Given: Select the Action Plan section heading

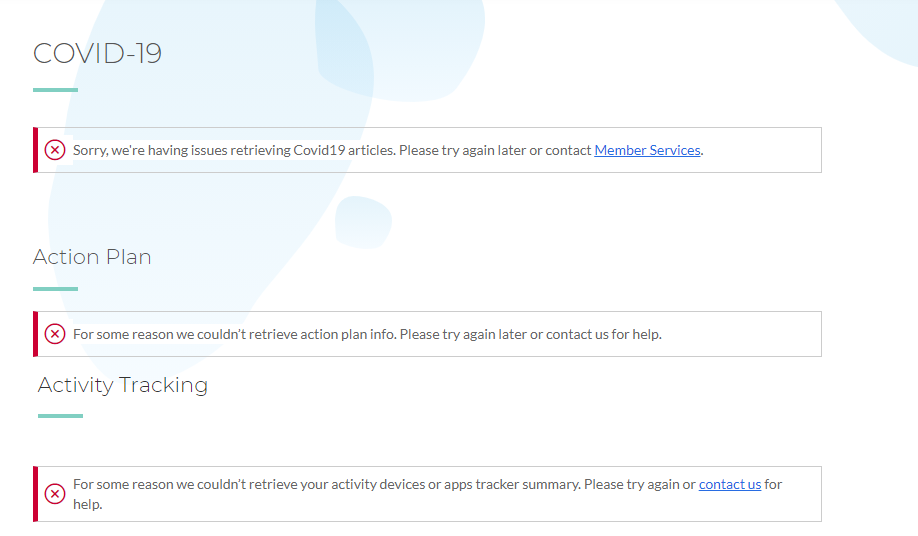Looking at the screenshot, I should point(92,257).
